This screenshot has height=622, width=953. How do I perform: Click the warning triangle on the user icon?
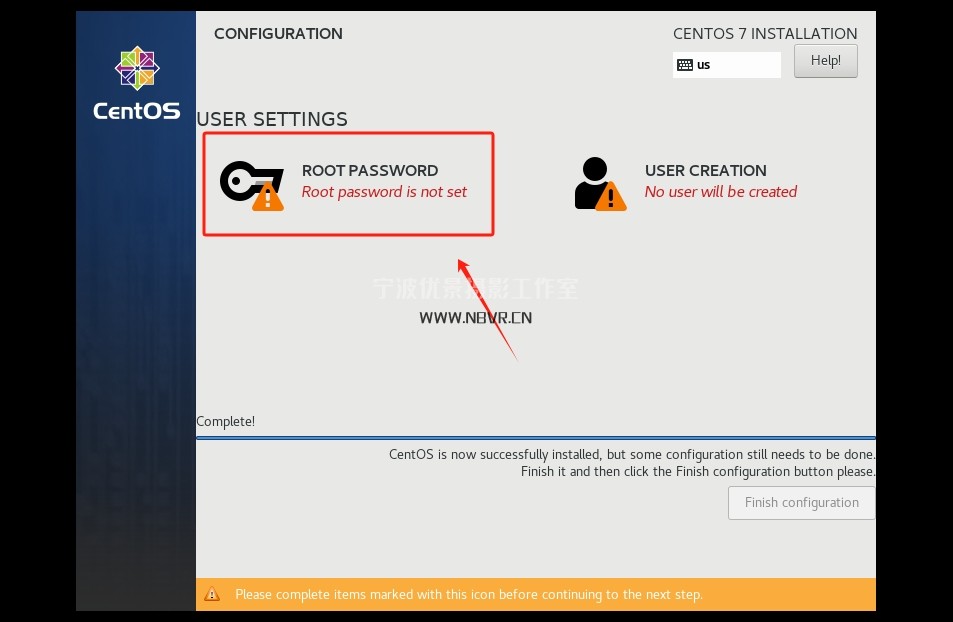coord(610,197)
